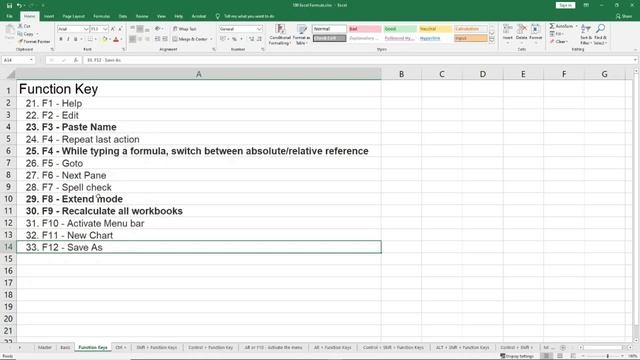Open the File tab
Image resolution: width=640 pixels, height=360 pixels.
point(9,16)
